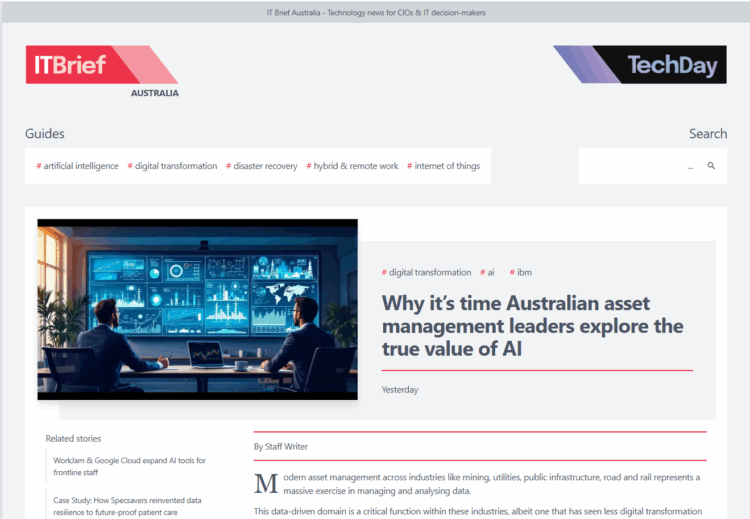
Task: Click the paragraph starting This data-driven domain
Action: 478,511
